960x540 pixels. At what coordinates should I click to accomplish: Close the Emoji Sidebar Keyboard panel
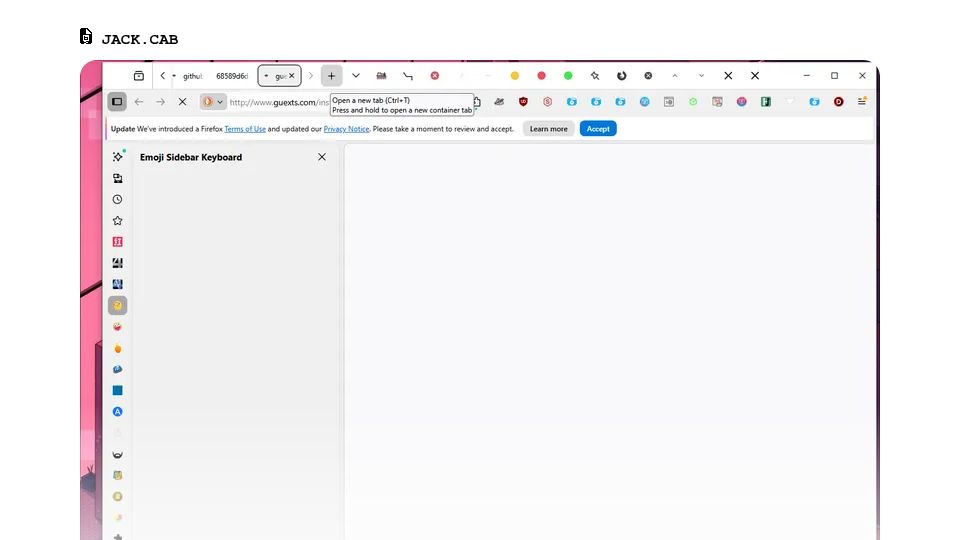(x=322, y=157)
